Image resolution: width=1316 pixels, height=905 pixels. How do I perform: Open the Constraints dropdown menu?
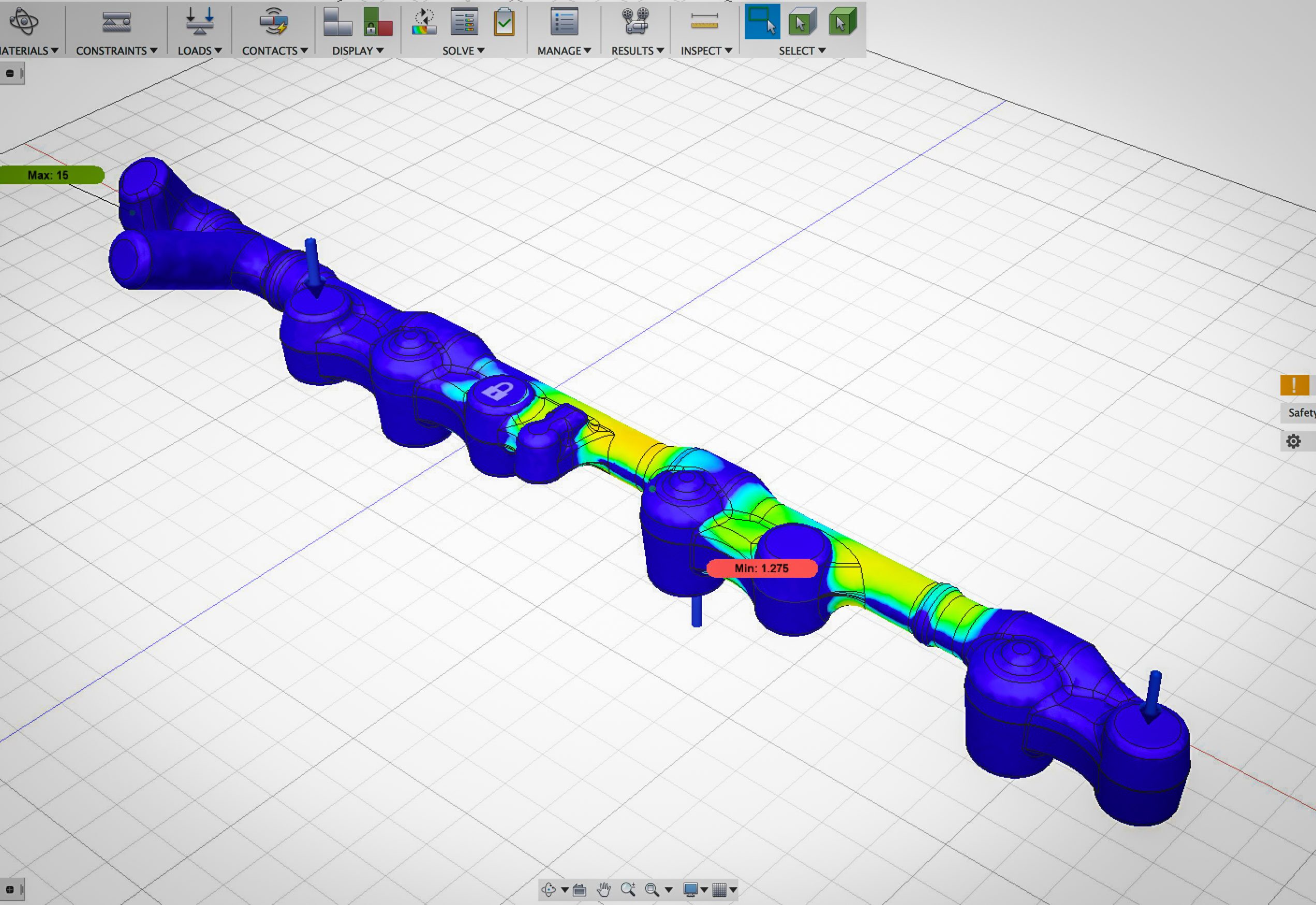117,50
